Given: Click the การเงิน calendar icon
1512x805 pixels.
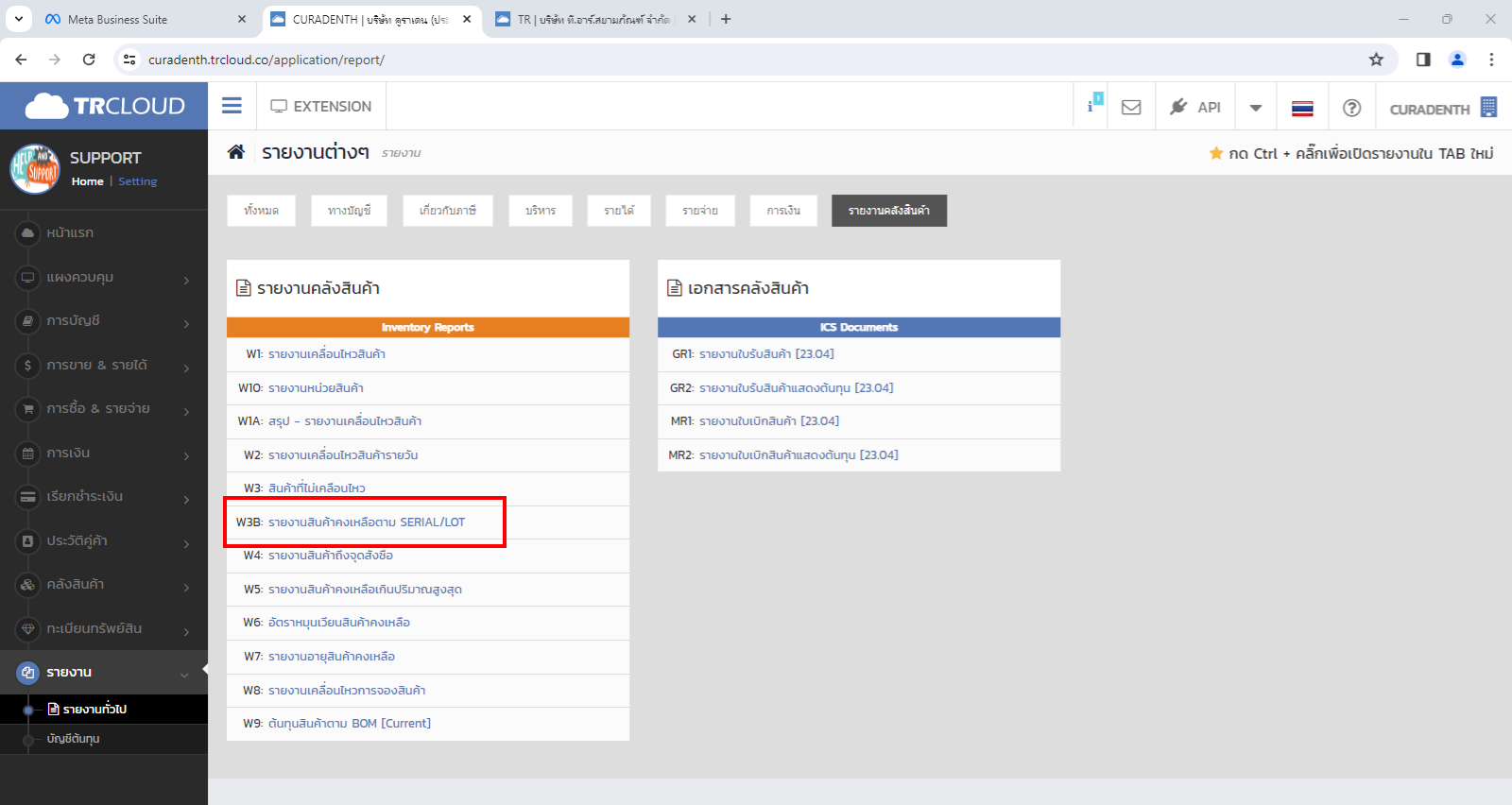Looking at the screenshot, I should click(x=27, y=453).
